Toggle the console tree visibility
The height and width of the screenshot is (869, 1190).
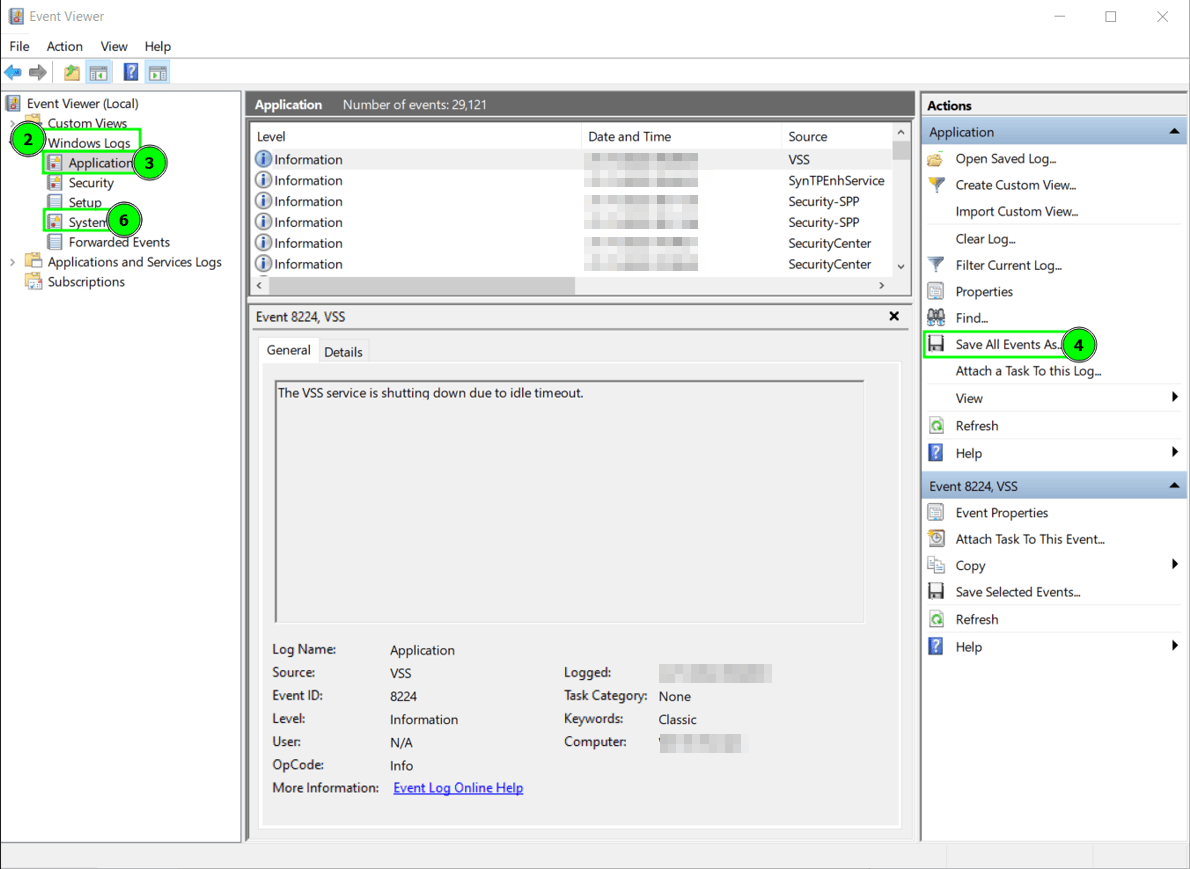[98, 71]
